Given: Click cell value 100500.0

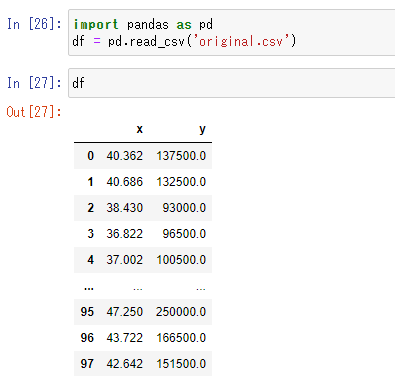Looking at the screenshot, I should (x=181, y=260).
